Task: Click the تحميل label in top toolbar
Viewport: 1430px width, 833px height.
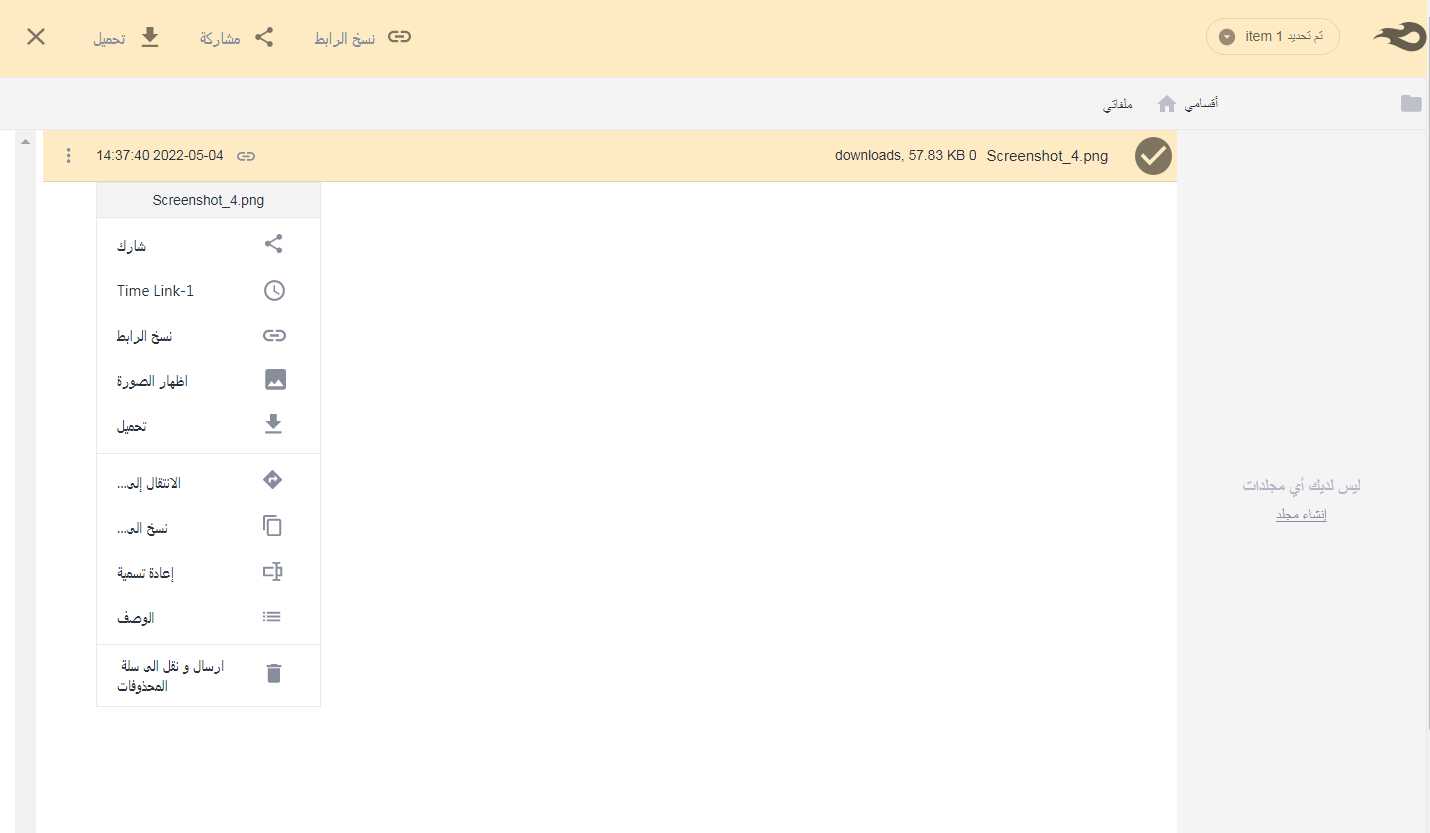Action: (x=110, y=39)
